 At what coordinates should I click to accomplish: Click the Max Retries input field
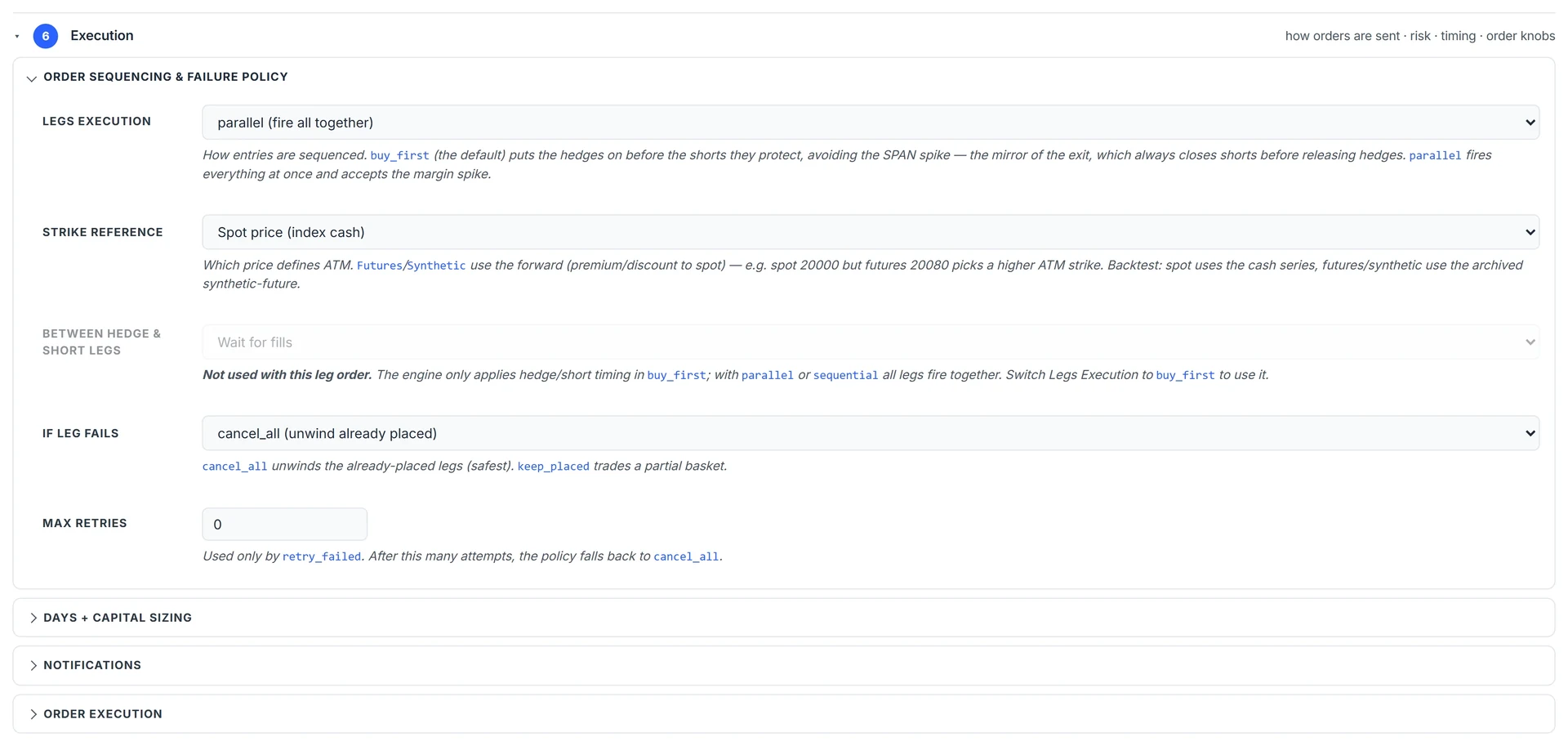click(285, 524)
